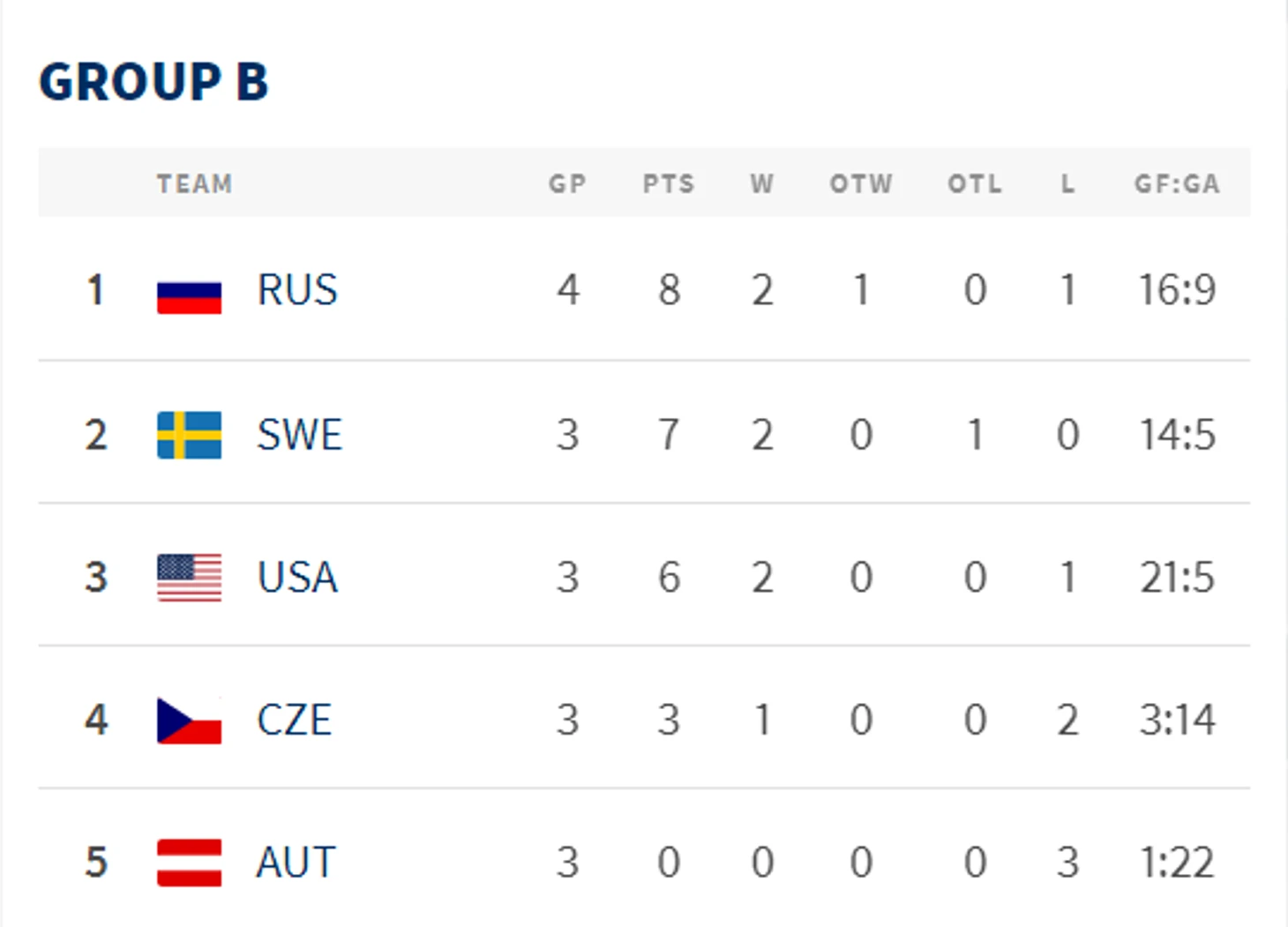Click Russia's 16:9 goal difference
This screenshot has height=927, width=1288.
pos(1177,290)
